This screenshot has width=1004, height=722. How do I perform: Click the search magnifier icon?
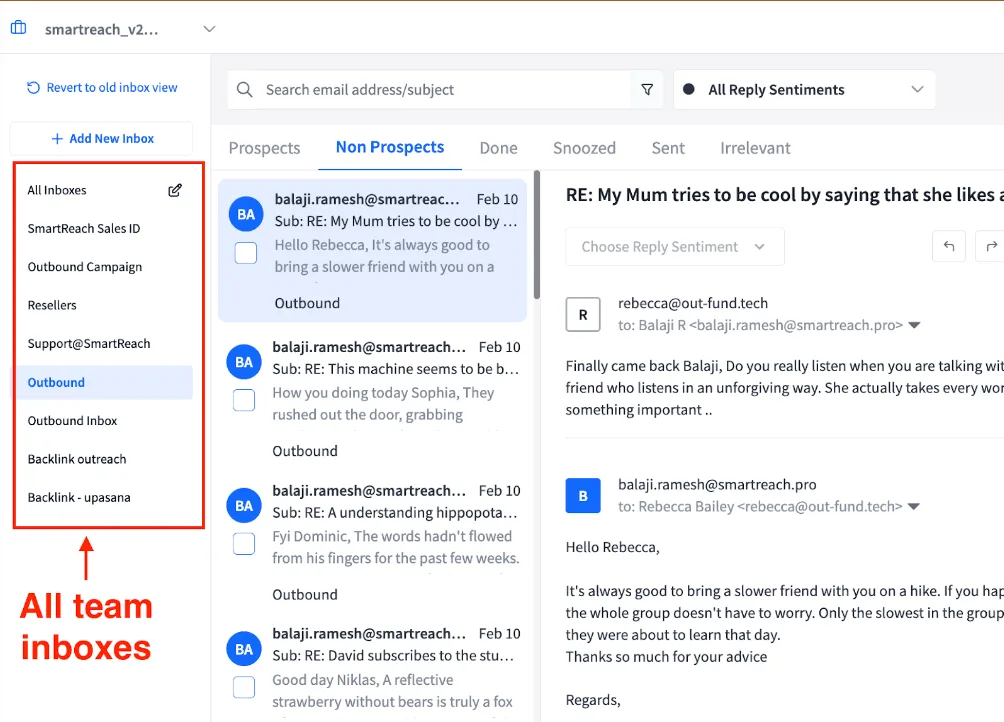pos(244,90)
